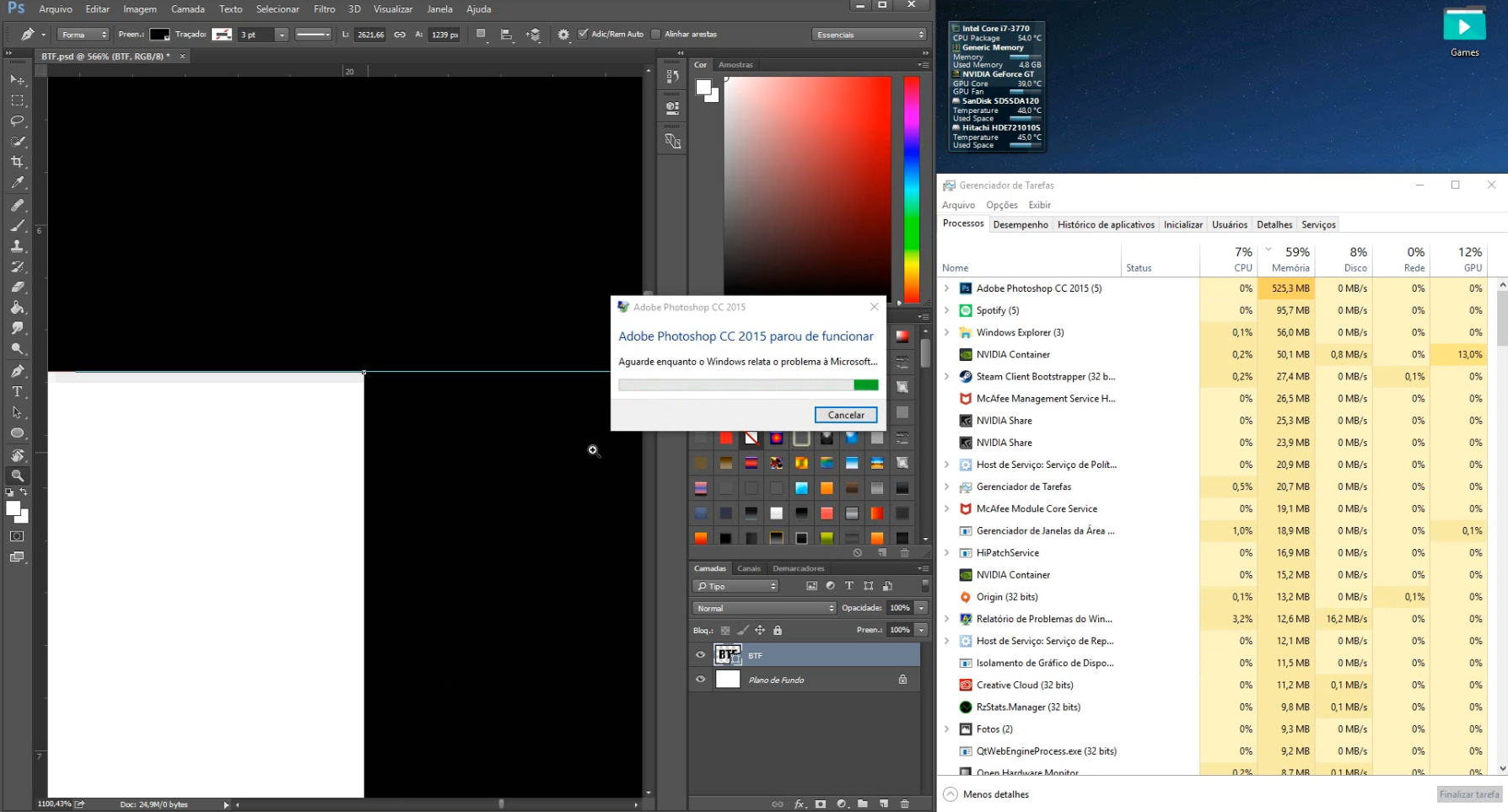Switch to the Desempenho tab
Viewport: 1508px width, 812px height.
(1021, 224)
